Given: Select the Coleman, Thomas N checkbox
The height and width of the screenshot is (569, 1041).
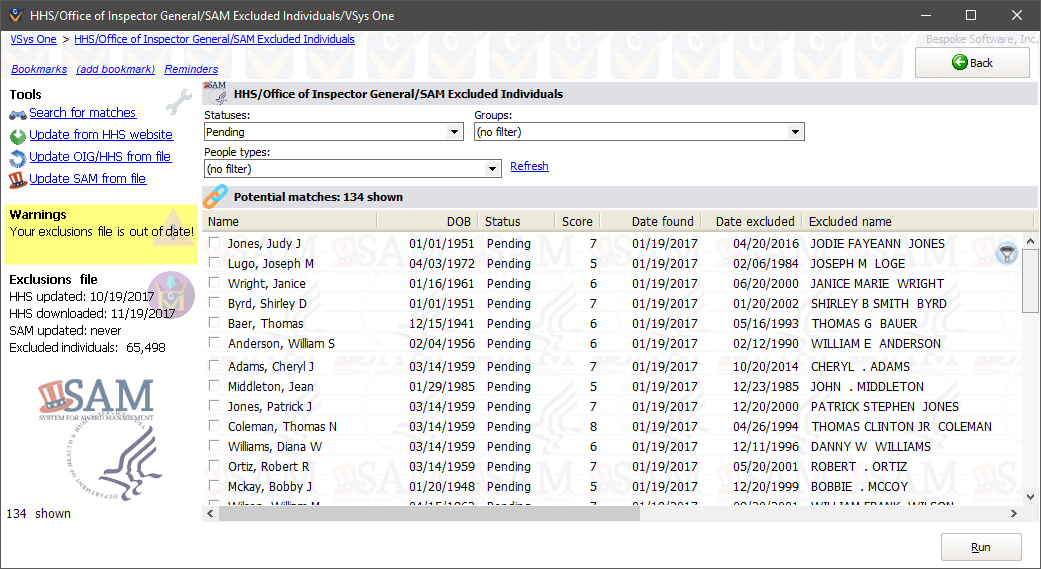Looking at the screenshot, I should click(x=215, y=426).
